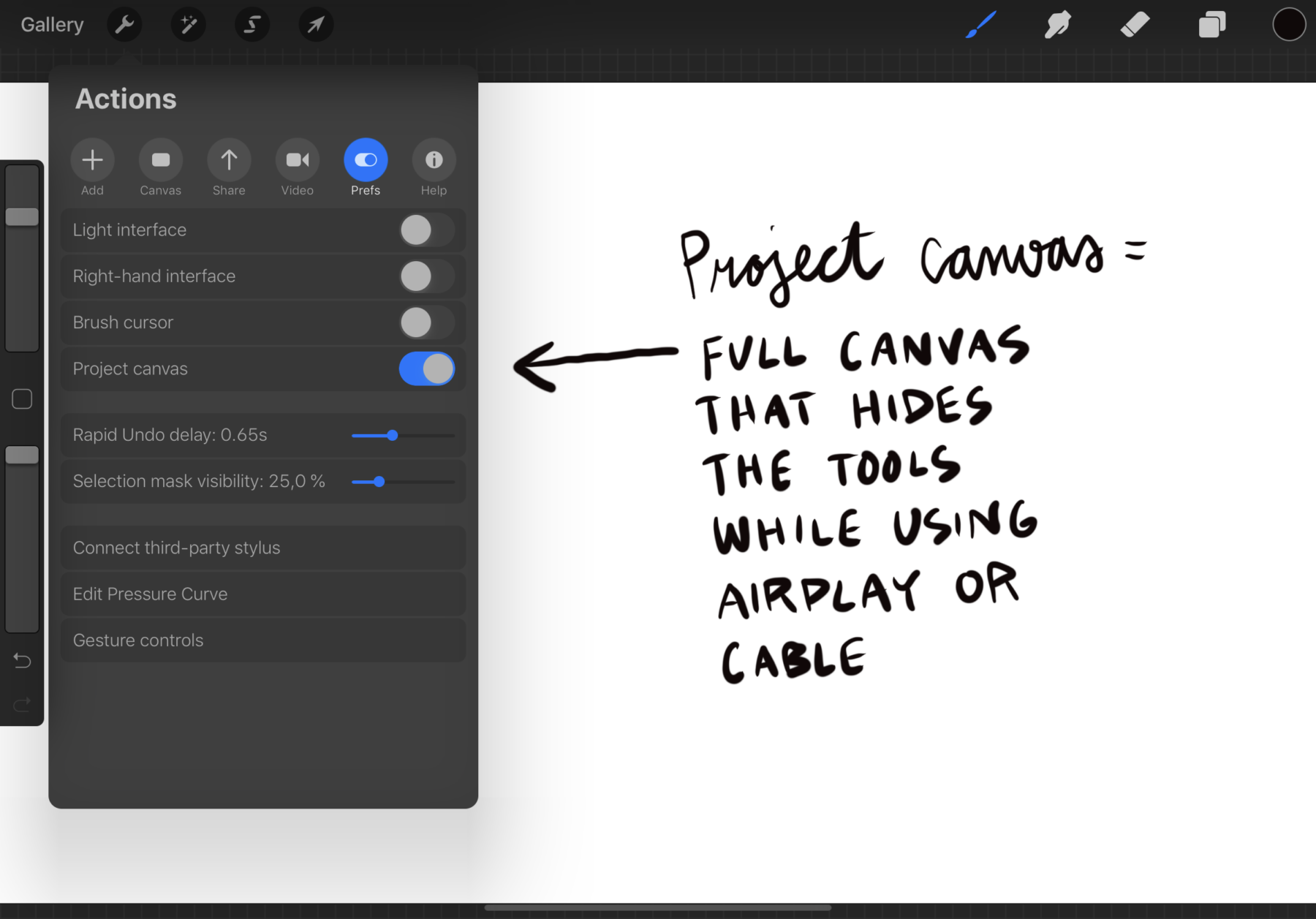Image resolution: width=1316 pixels, height=919 pixels.
Task: Tap the undo arrow in sidebar
Action: pos(22,661)
